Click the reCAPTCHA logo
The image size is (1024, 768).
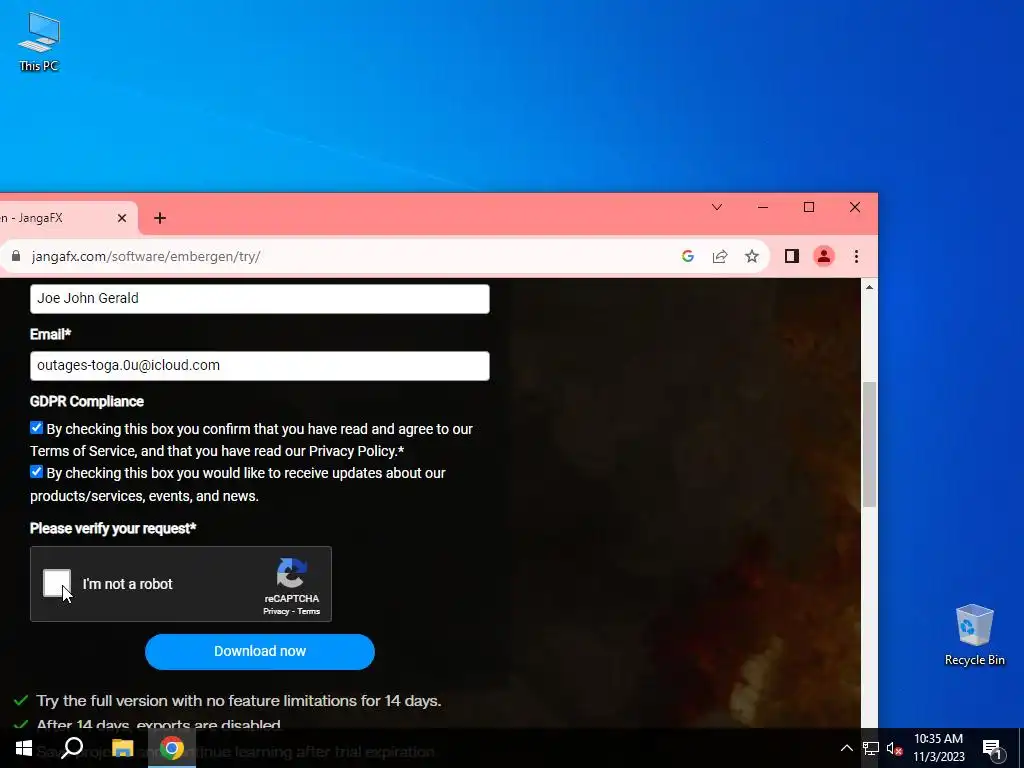tap(291, 573)
